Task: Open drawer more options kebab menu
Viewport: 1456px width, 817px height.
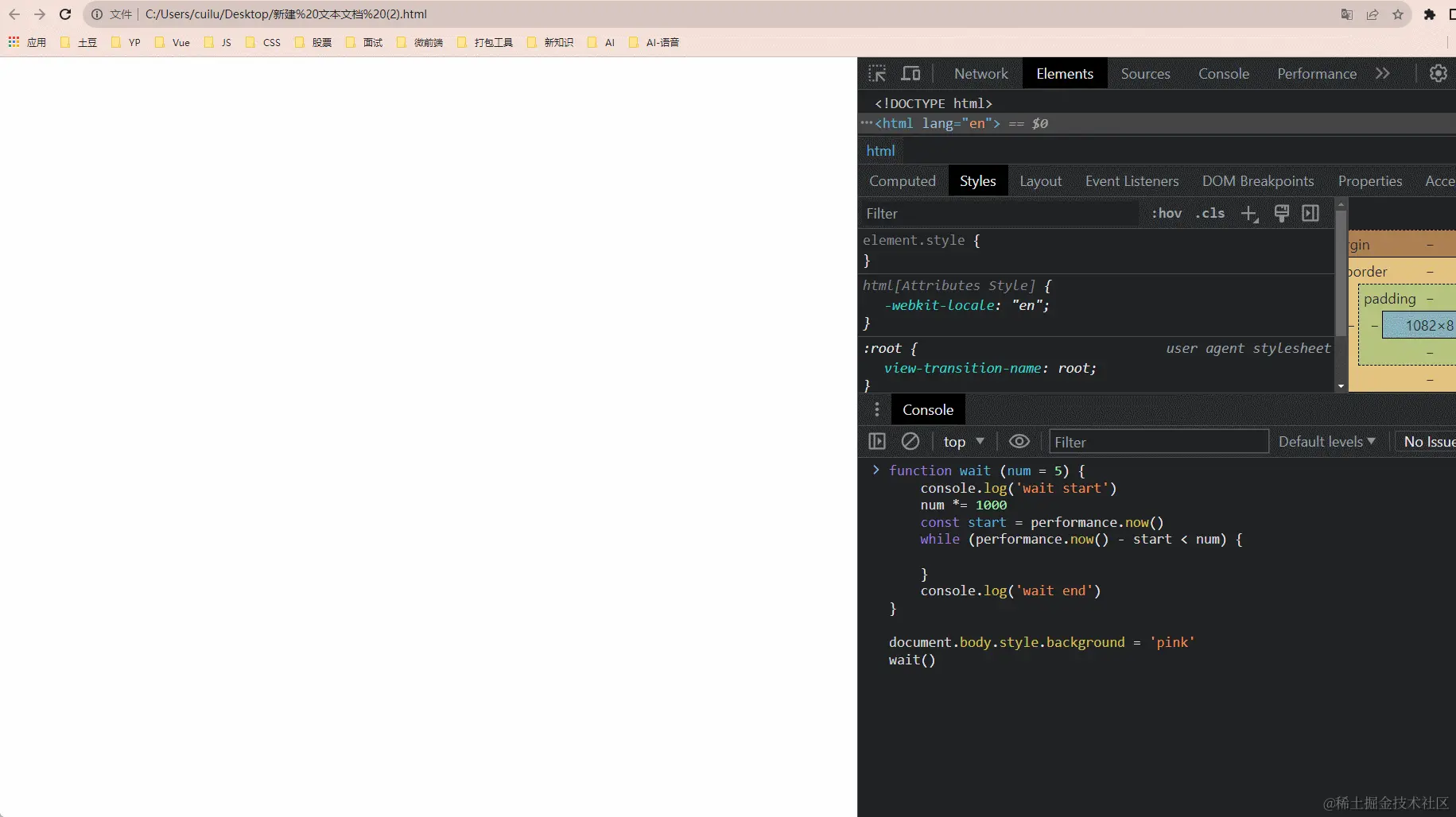Action: [877, 409]
